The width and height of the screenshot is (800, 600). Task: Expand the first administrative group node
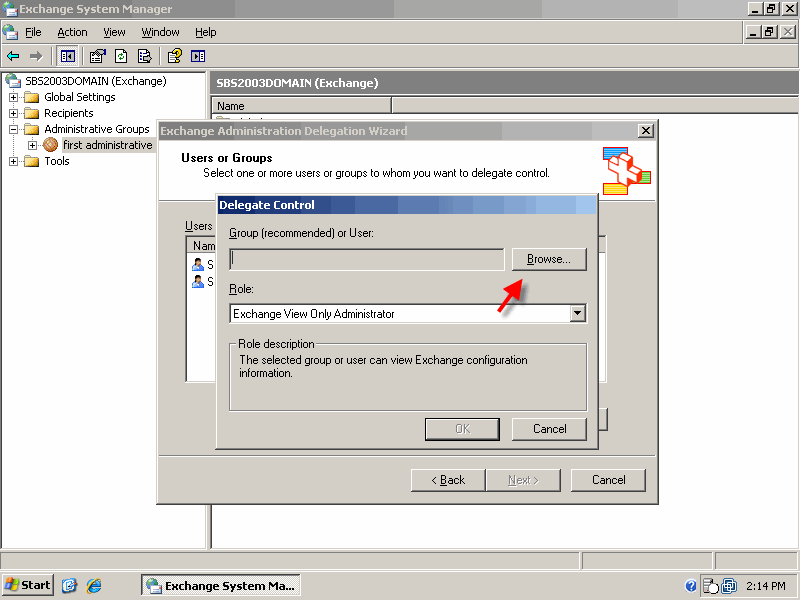click(33, 145)
